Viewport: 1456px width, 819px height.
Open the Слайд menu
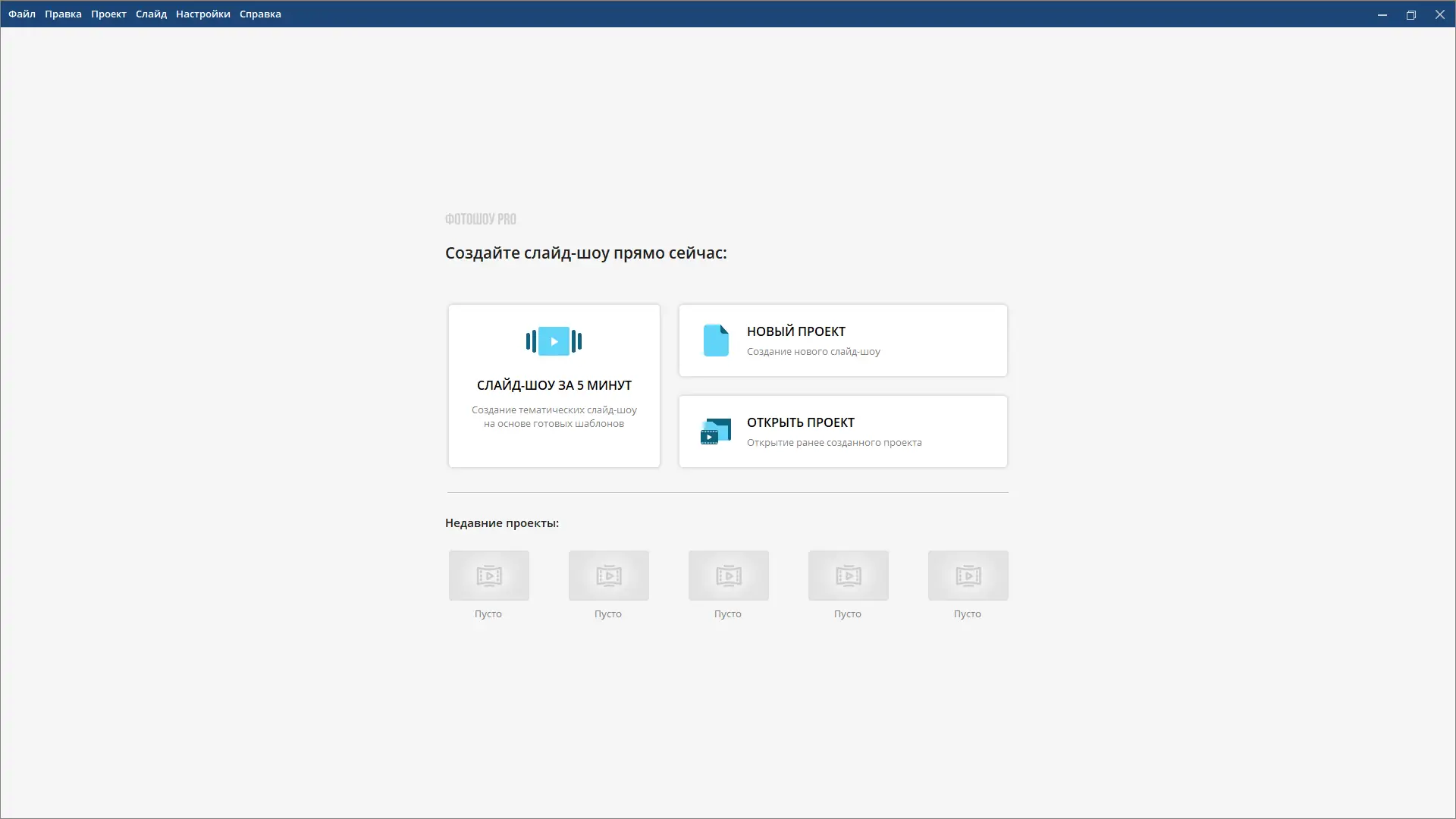click(151, 14)
